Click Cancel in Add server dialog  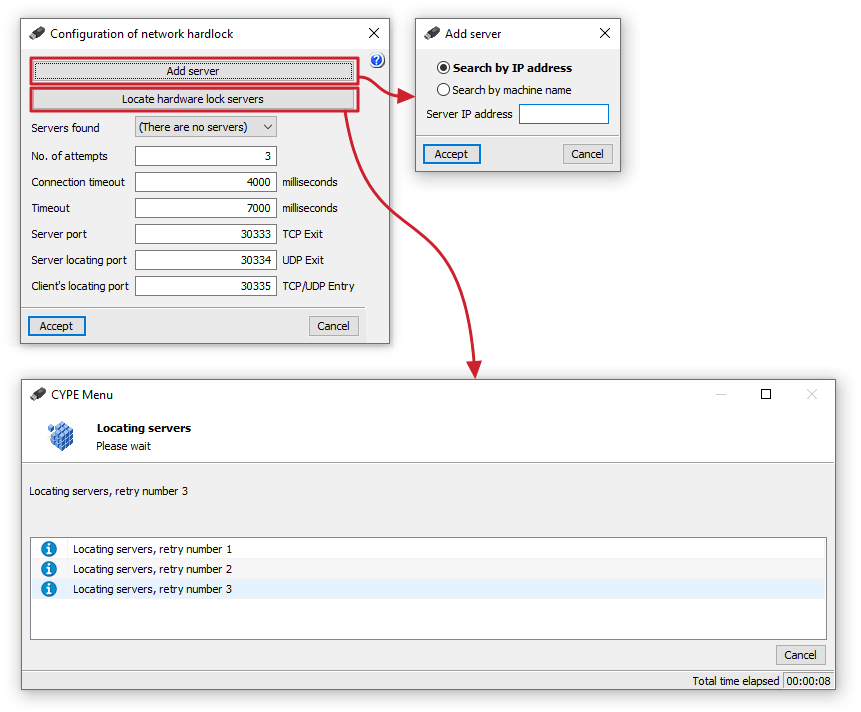click(588, 154)
